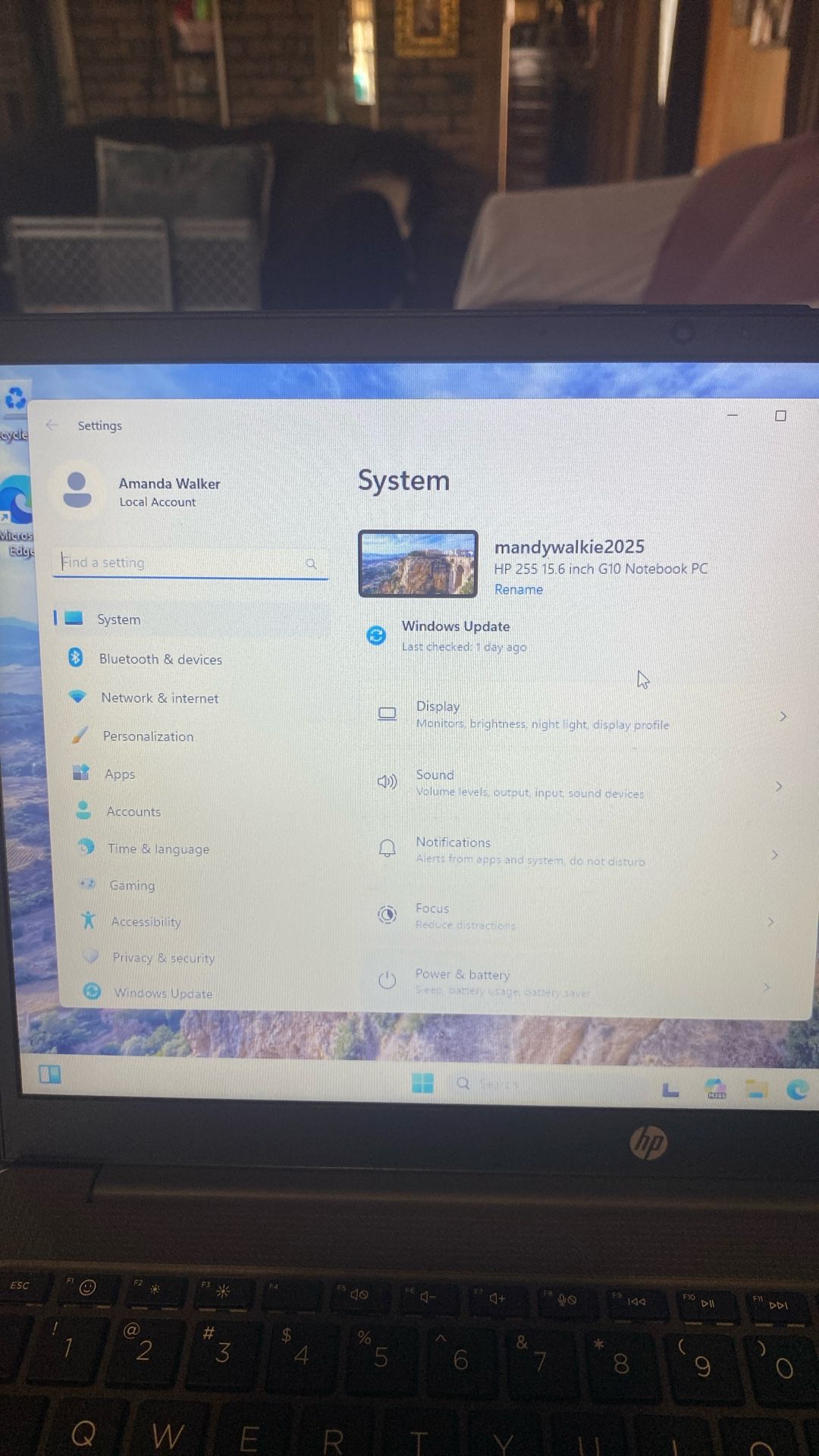Open the Microsoft Edge desktop shortcut
This screenshot has width=819, height=1456.
(16, 516)
